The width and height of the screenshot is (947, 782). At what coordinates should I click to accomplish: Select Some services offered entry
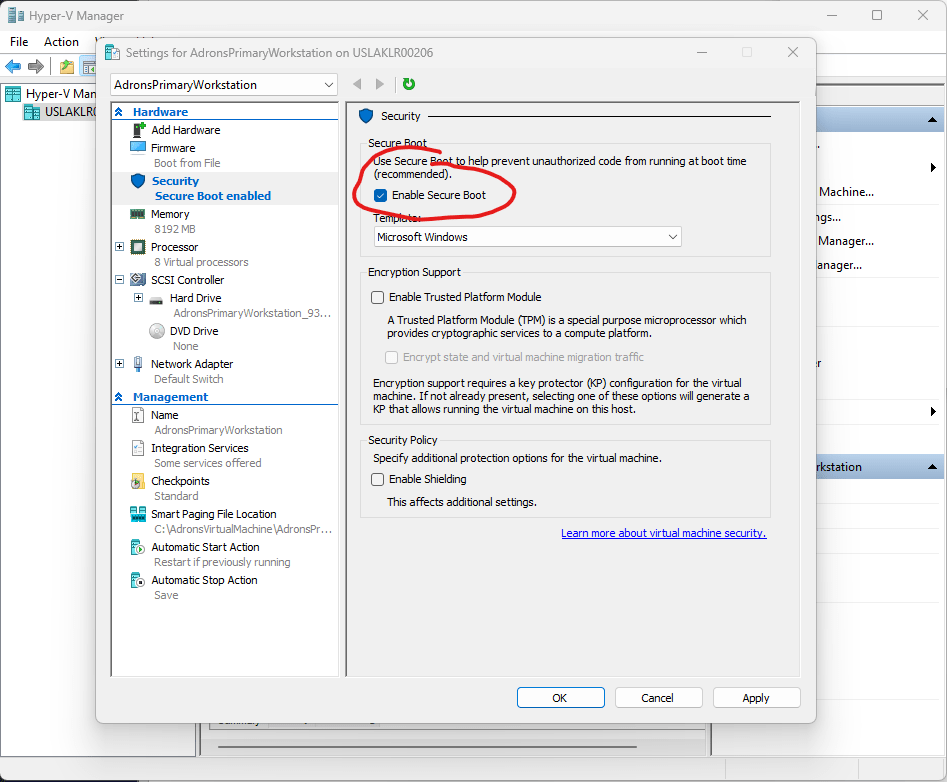coord(208,463)
